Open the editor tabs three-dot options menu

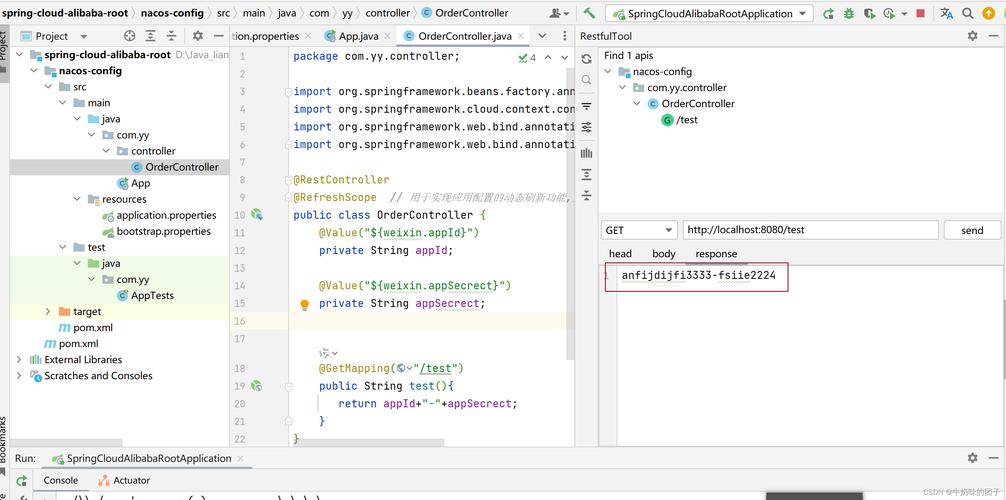click(x=565, y=36)
